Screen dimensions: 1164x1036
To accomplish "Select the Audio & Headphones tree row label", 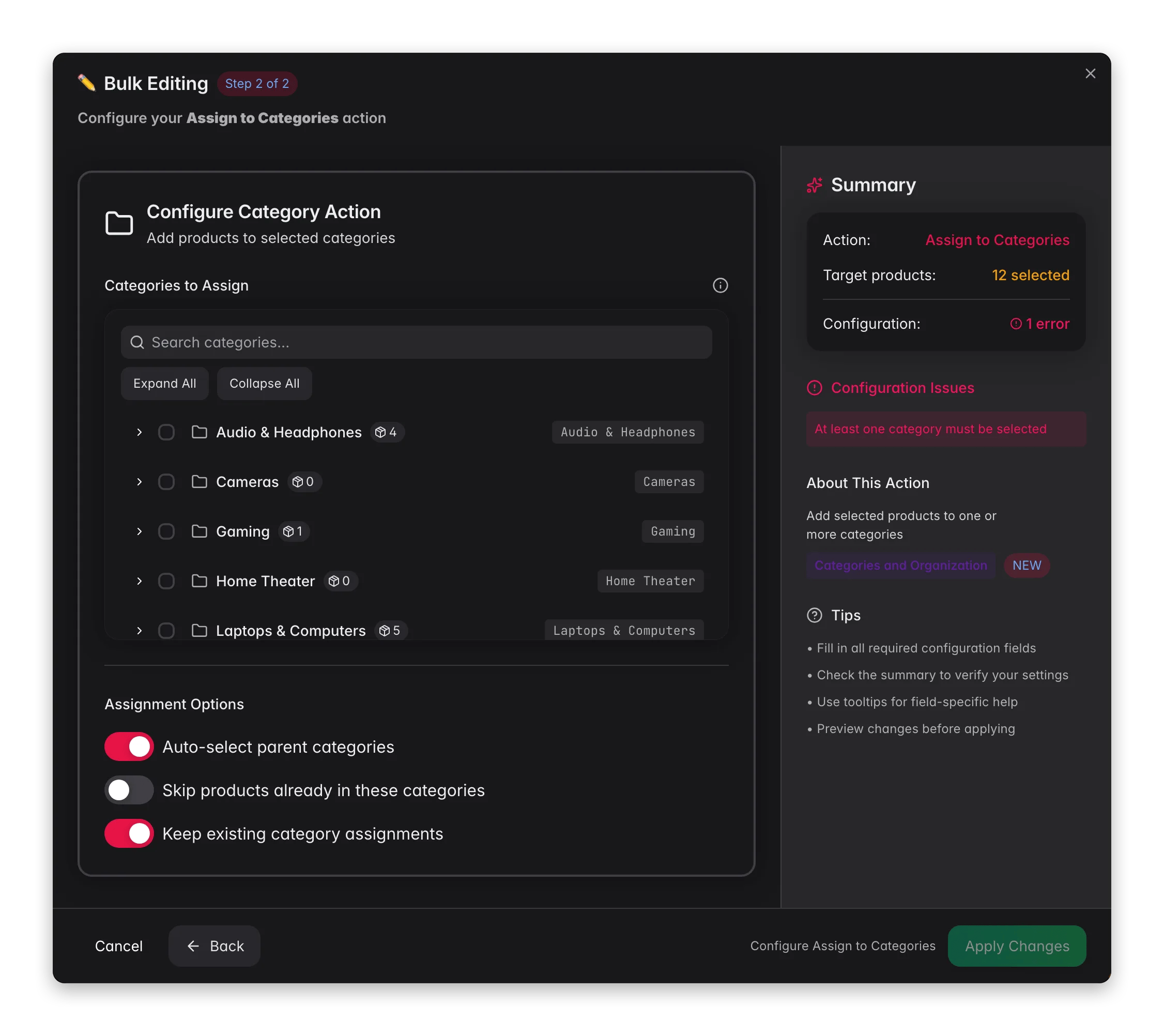I will click(x=289, y=432).
